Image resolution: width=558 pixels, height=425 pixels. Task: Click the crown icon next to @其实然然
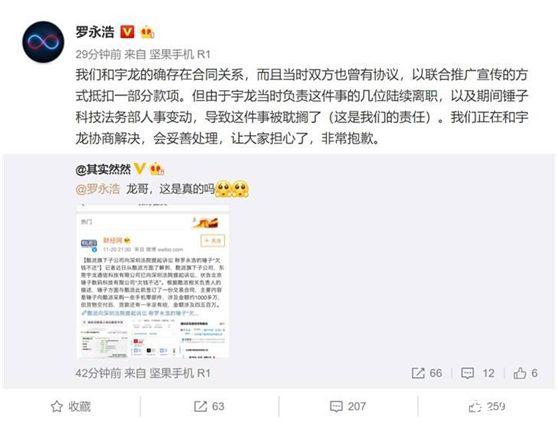click(x=157, y=169)
